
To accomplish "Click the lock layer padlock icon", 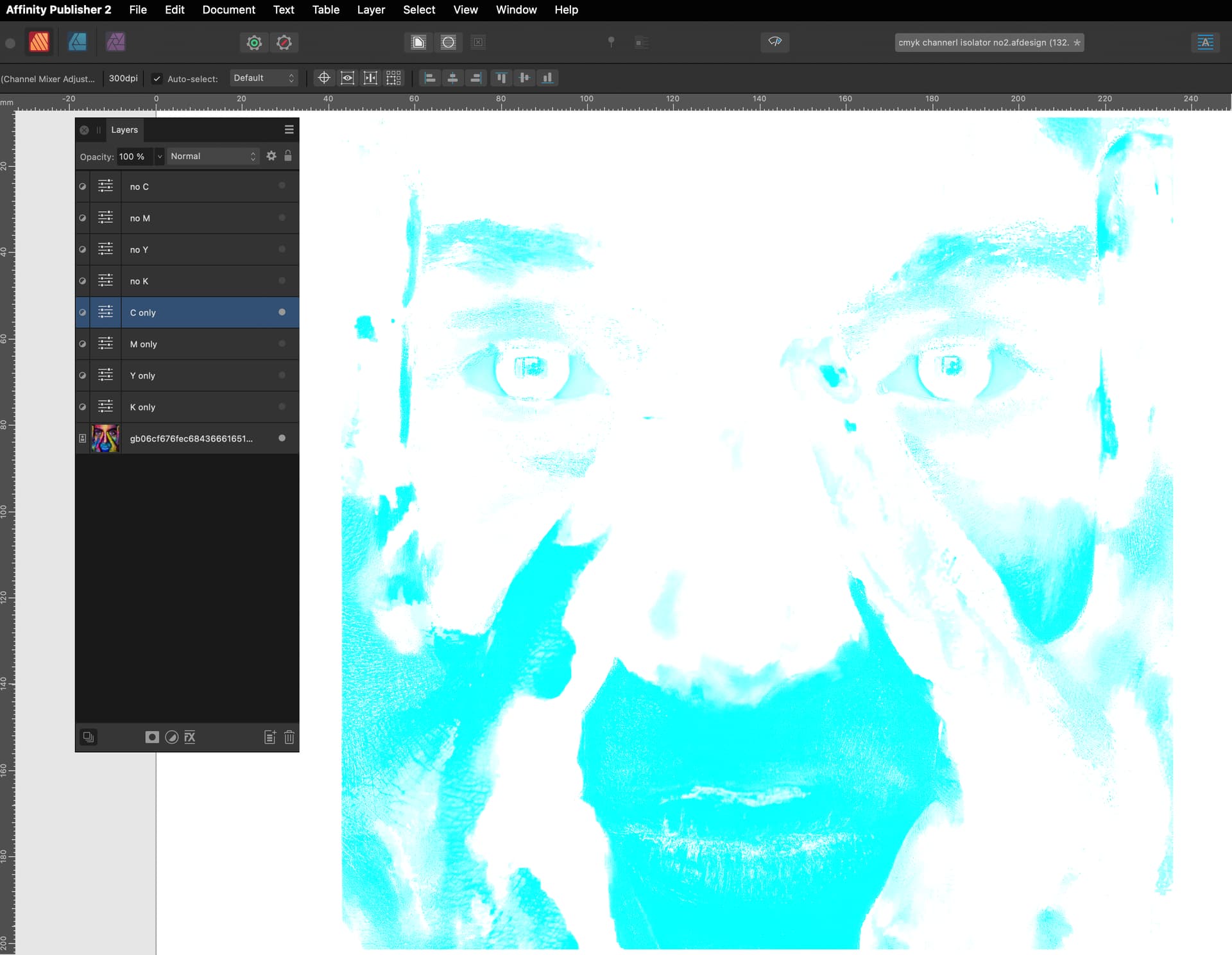I will tap(288, 156).
